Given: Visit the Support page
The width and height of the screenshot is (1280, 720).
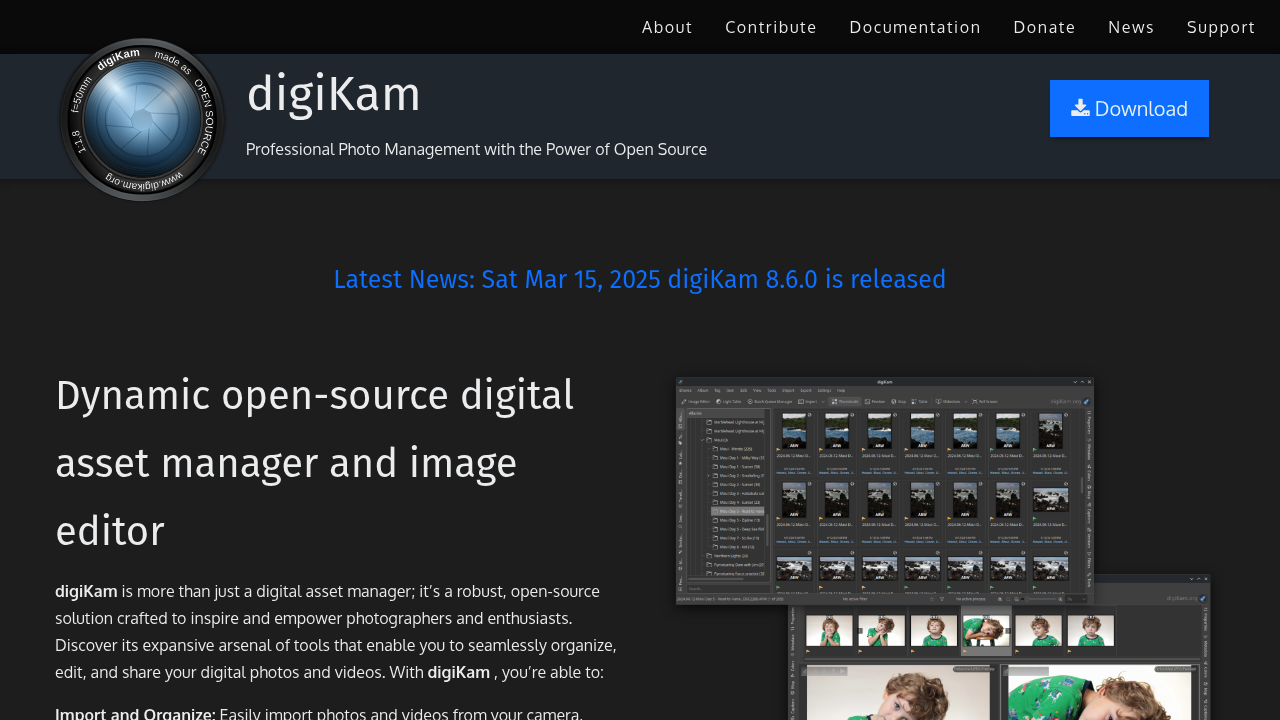Looking at the screenshot, I should pos(1221,27).
